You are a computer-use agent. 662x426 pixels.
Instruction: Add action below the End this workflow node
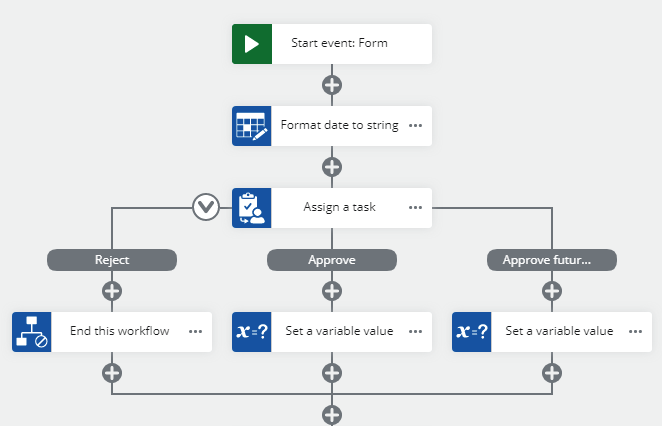(112, 373)
